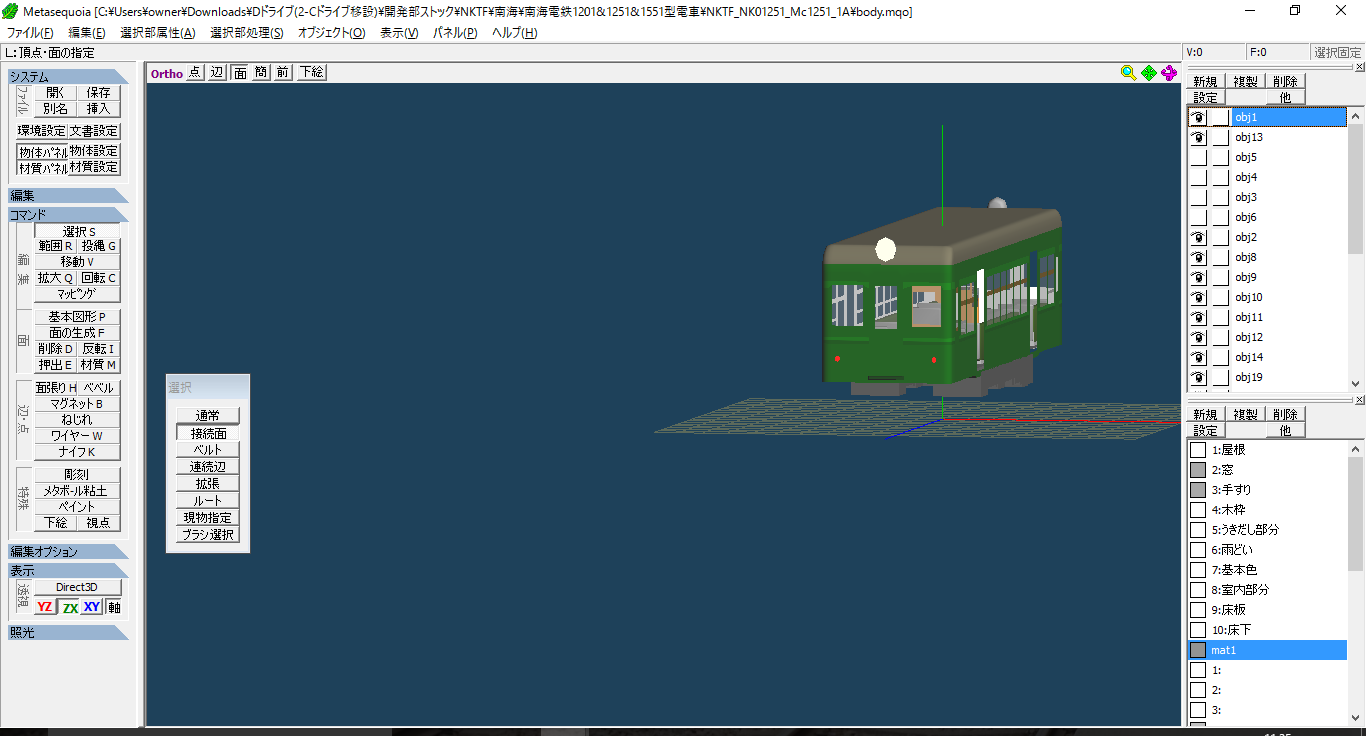This screenshot has height=736, width=1366.
Task: Select the 1:屋根 material swatch
Action: [1198, 450]
